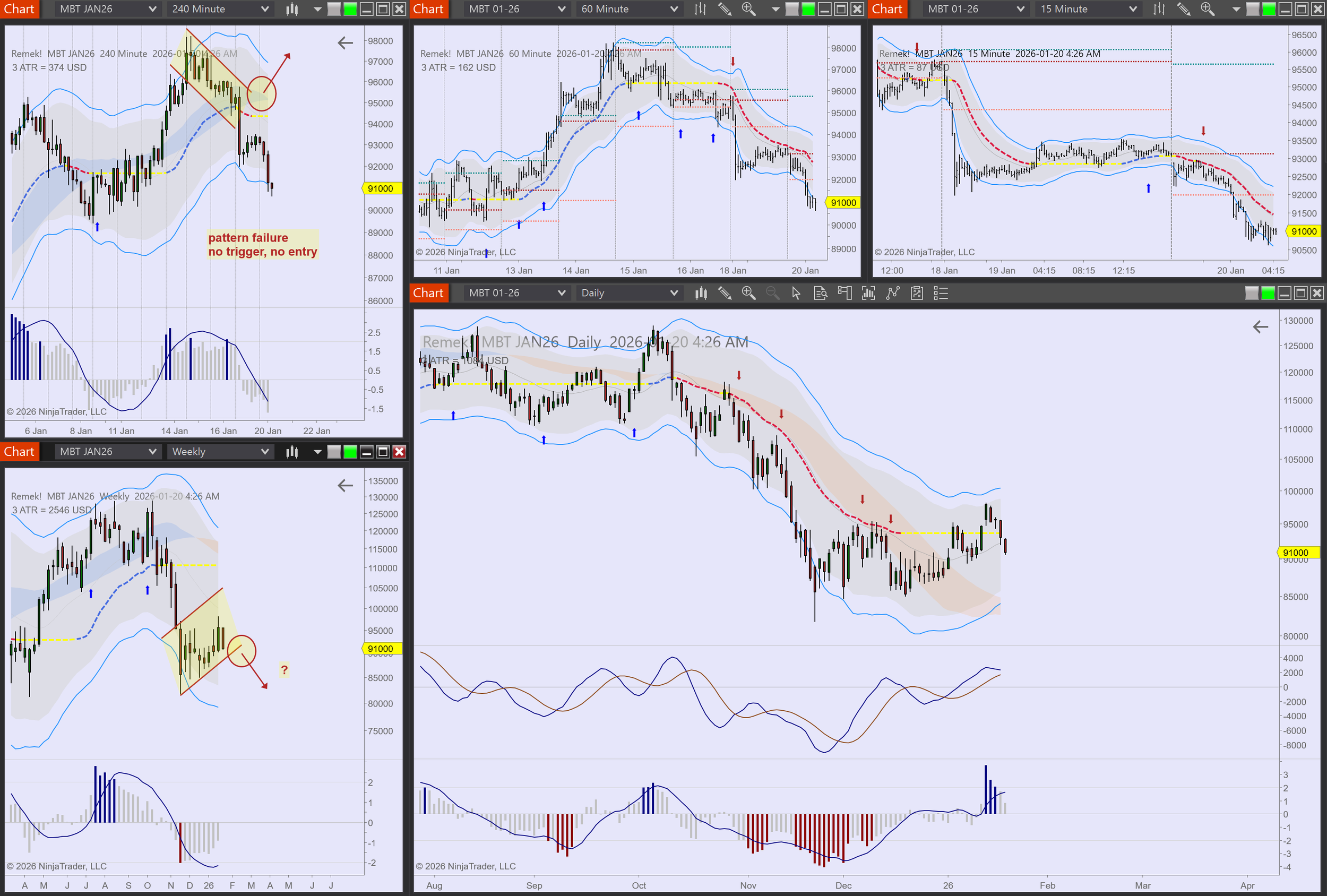Open the Data Box icon on the Daily chart
This screenshot has height=896, width=1327.
click(821, 293)
